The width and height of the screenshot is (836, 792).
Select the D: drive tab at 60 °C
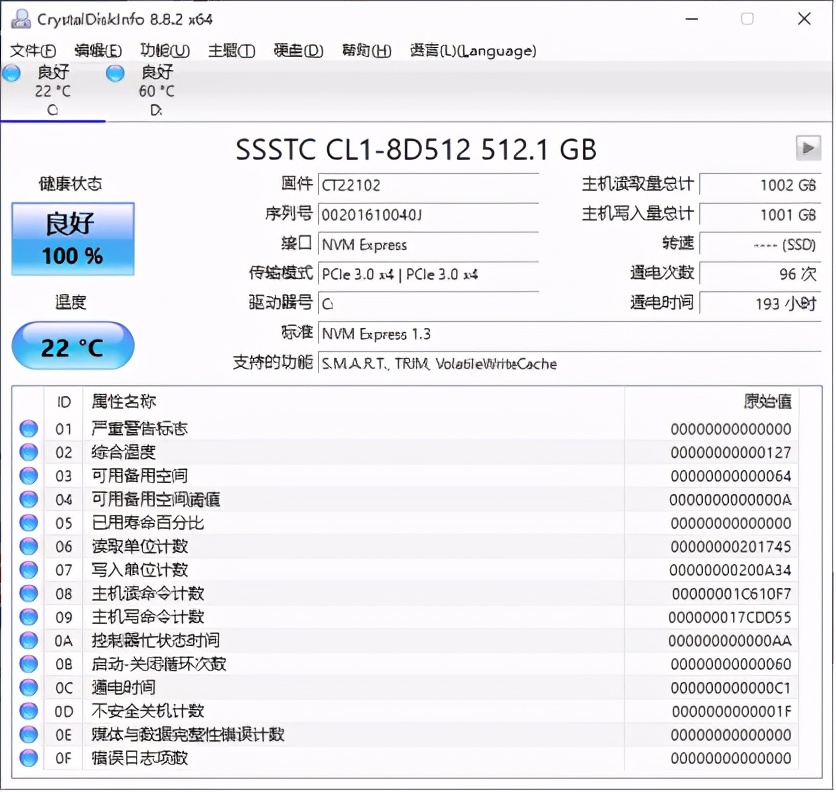tap(156, 90)
